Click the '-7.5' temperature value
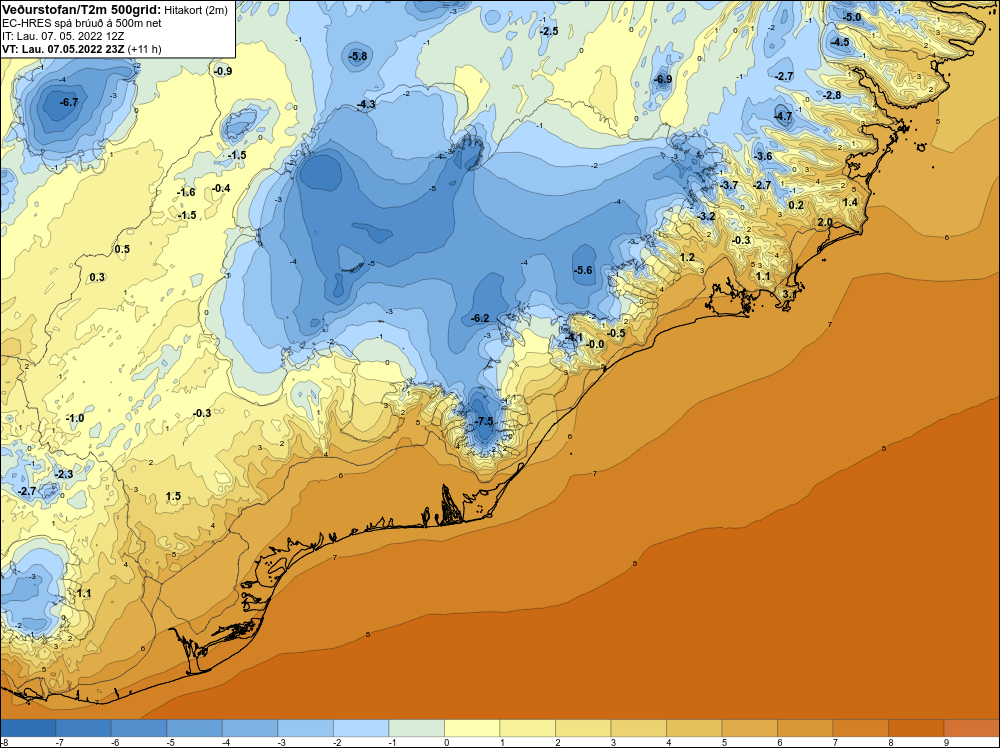Screen dimensions: 1000x748 [x=484, y=422]
